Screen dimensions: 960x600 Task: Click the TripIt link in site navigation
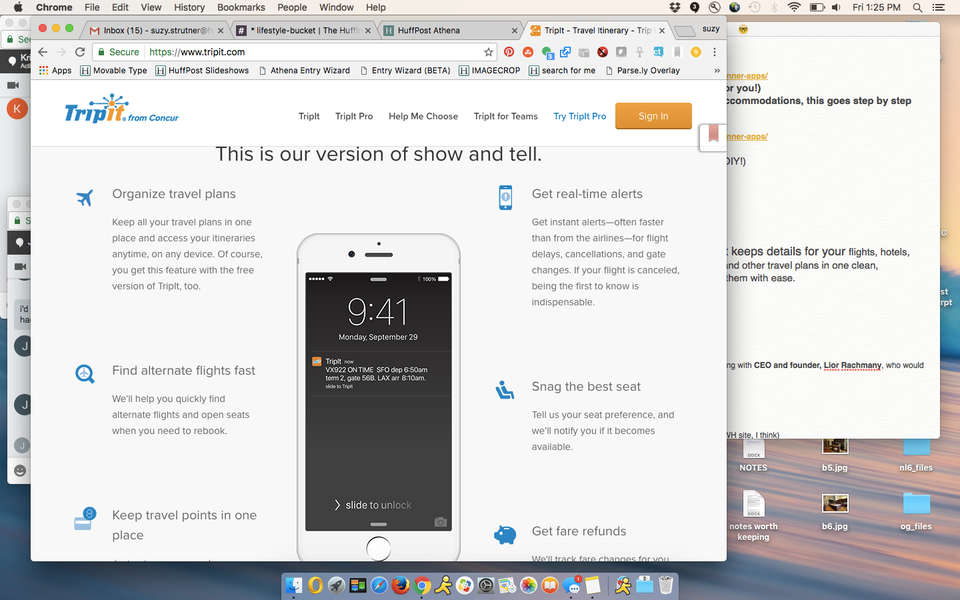click(309, 116)
